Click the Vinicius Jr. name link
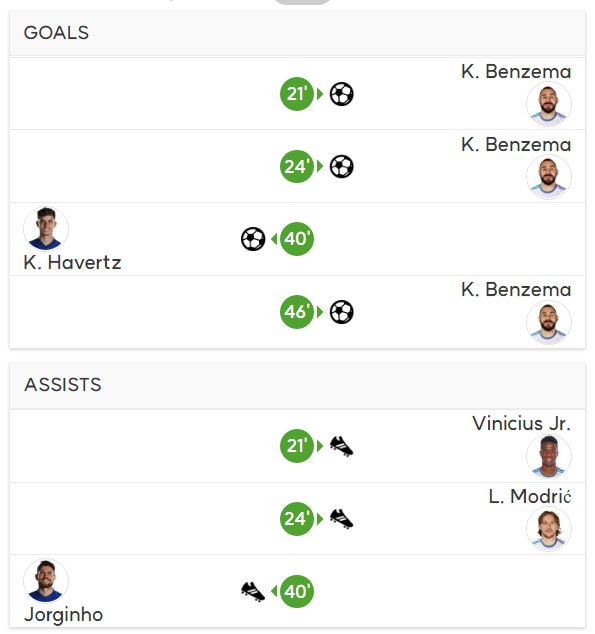Image resolution: width=595 pixels, height=634 pixels. (x=521, y=423)
